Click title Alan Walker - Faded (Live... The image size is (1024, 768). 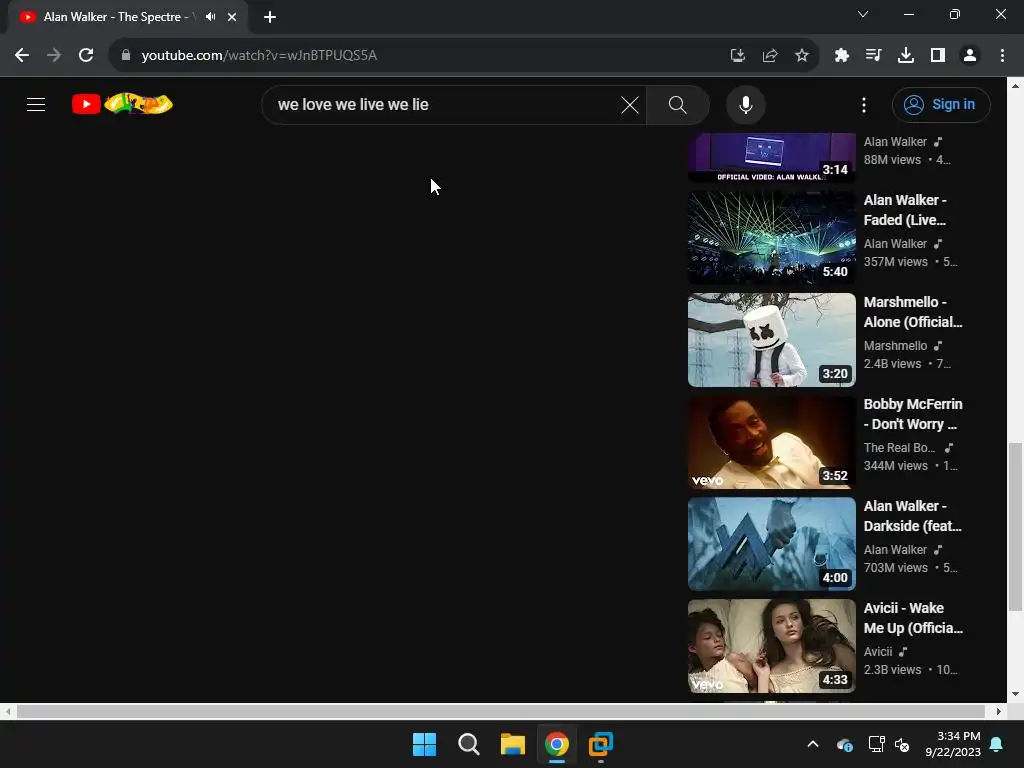(x=905, y=210)
